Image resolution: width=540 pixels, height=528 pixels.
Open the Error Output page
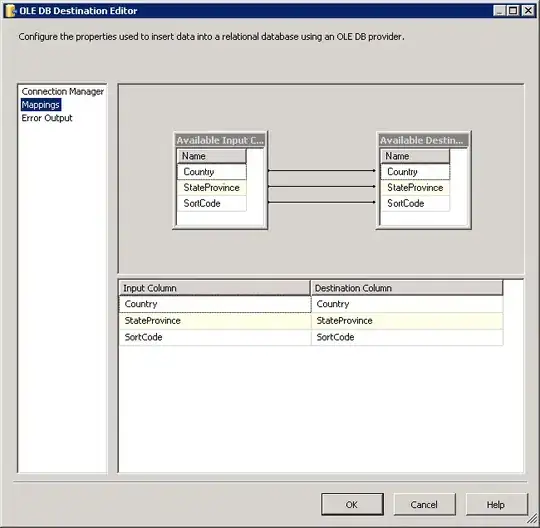pyautogui.click(x=47, y=118)
